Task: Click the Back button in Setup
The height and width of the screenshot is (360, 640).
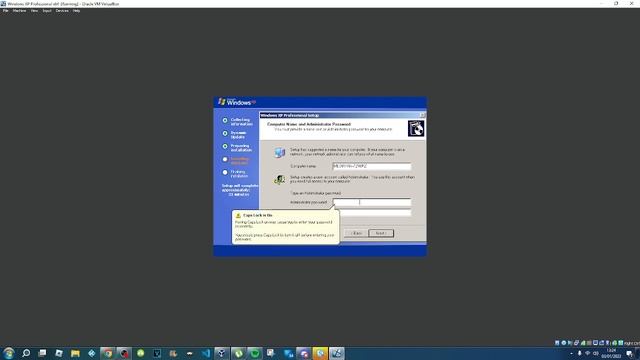Action: 356,233
